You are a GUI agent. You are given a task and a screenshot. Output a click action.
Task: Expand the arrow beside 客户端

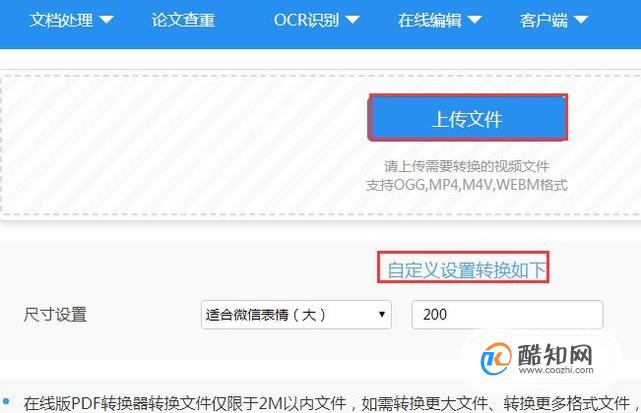(580, 20)
